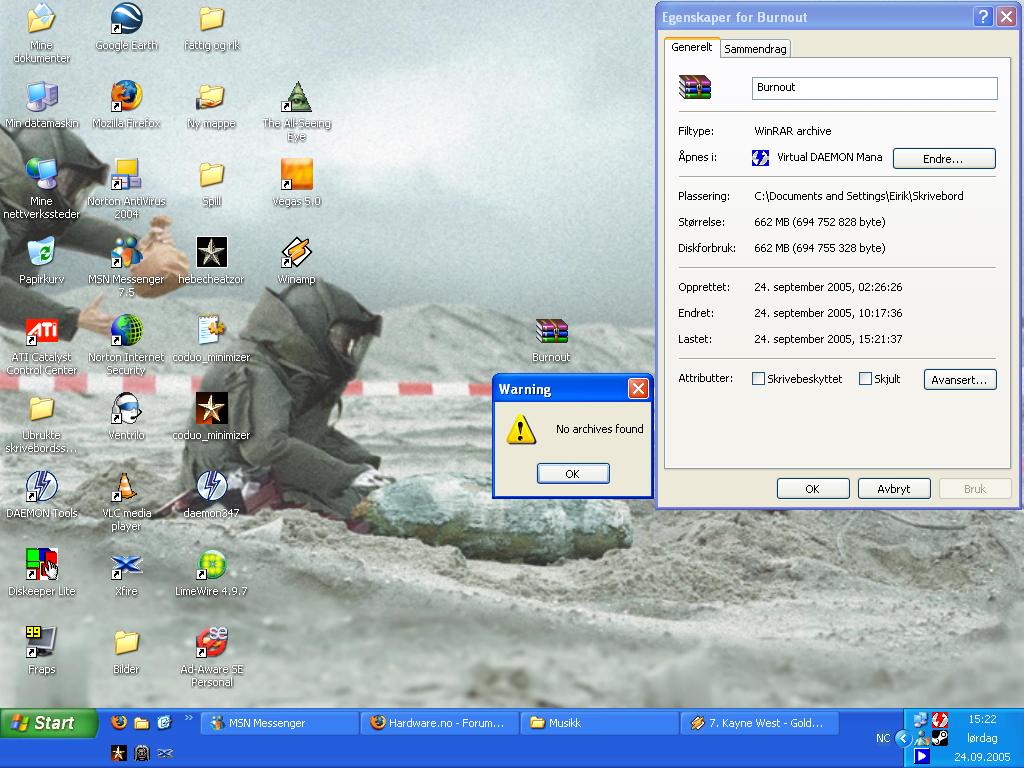Open the Papirkurv recycle bin

[x=41, y=261]
